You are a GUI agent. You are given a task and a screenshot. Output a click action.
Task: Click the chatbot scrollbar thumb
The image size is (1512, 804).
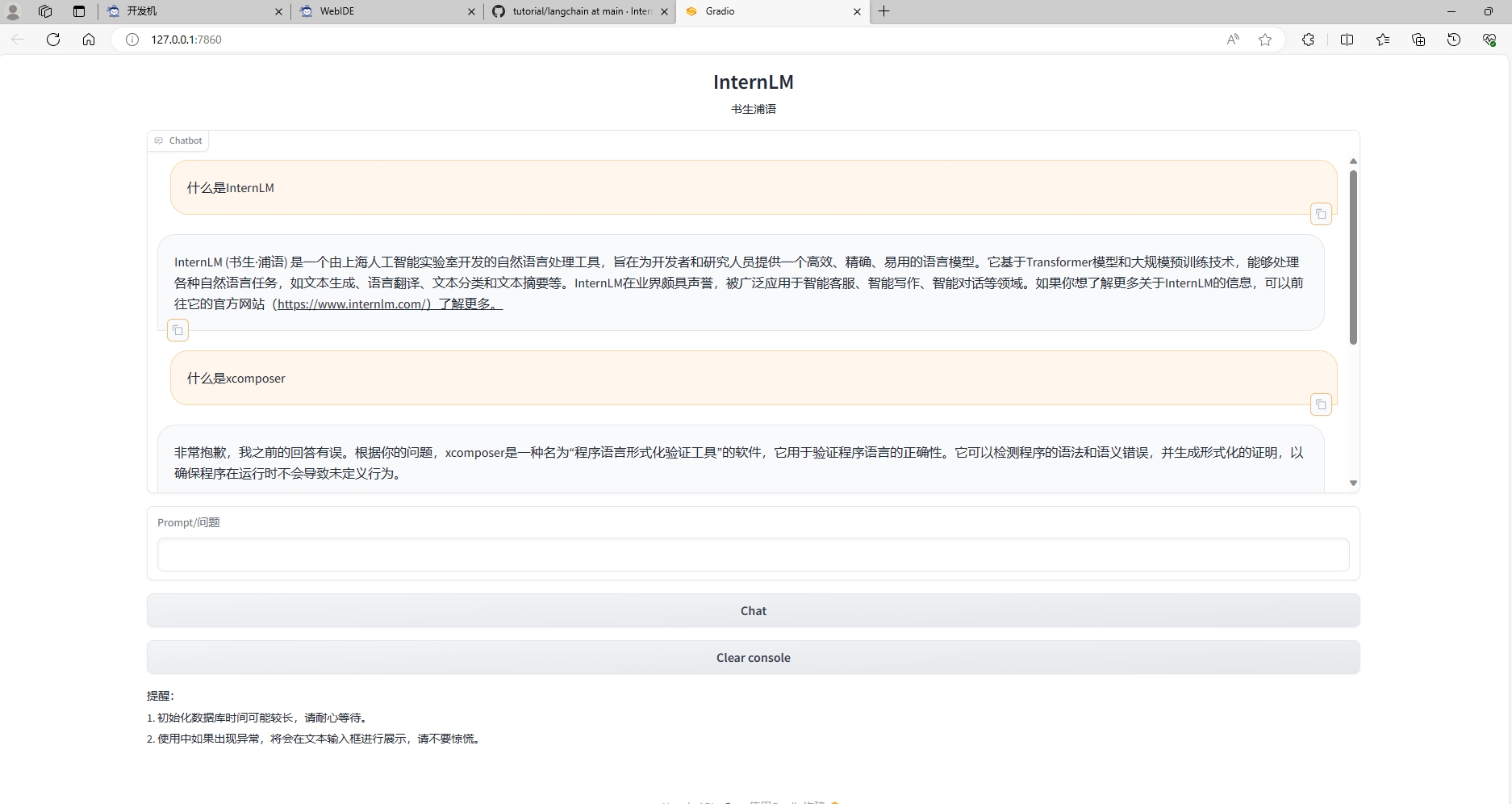pyautogui.click(x=1353, y=258)
